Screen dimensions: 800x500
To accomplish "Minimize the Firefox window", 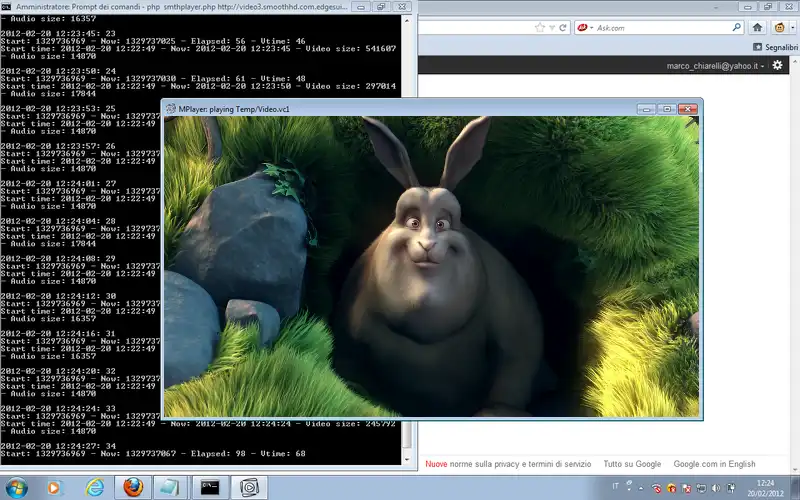I will tap(747, 7).
